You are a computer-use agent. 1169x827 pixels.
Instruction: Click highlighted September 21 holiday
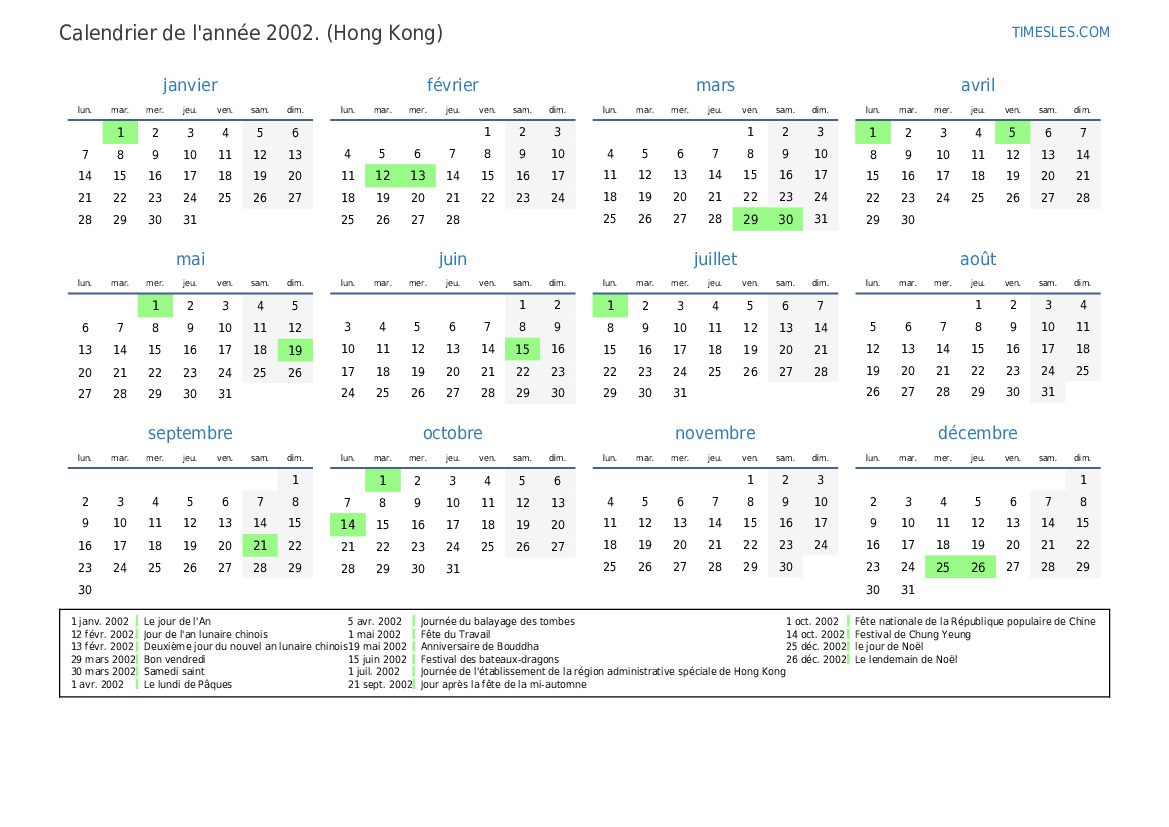pos(260,546)
